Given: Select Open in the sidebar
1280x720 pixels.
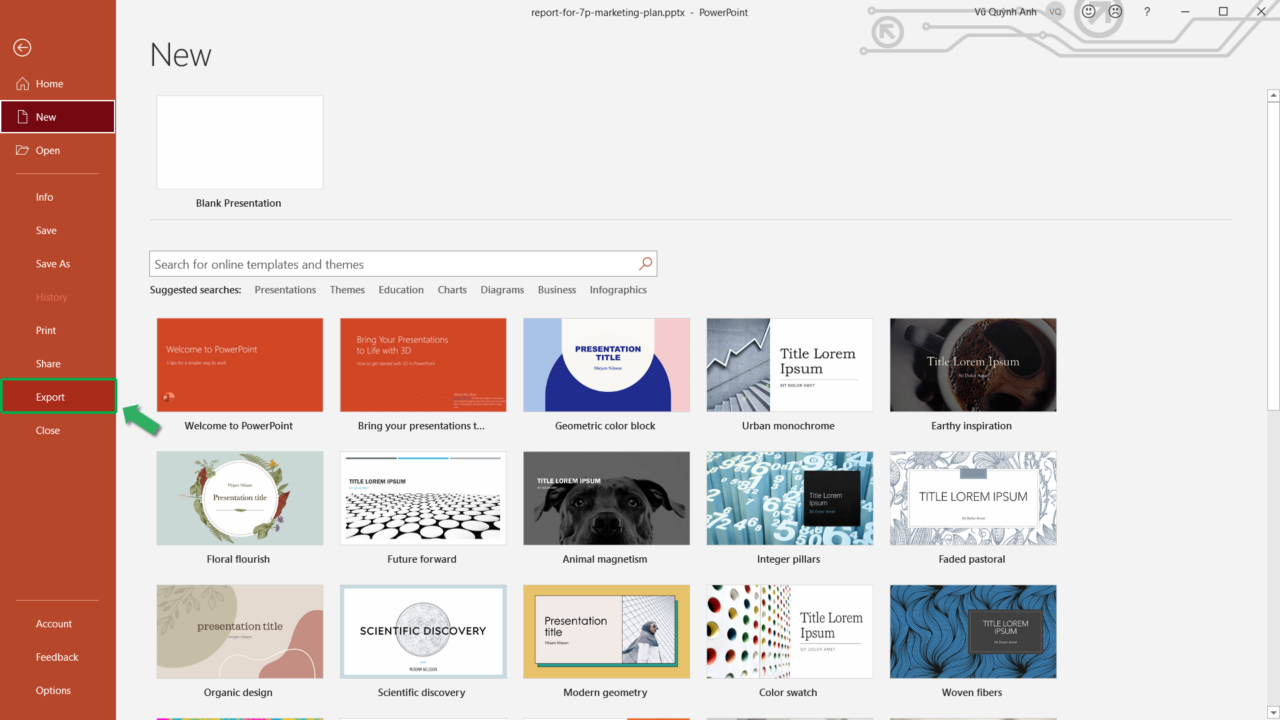Looking at the screenshot, I should [48, 151].
